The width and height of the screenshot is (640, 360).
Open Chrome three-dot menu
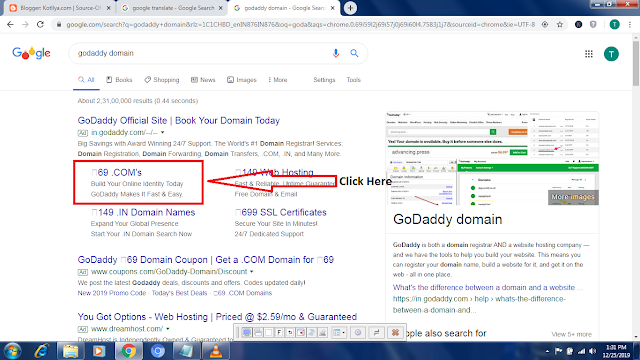[x=630, y=24]
